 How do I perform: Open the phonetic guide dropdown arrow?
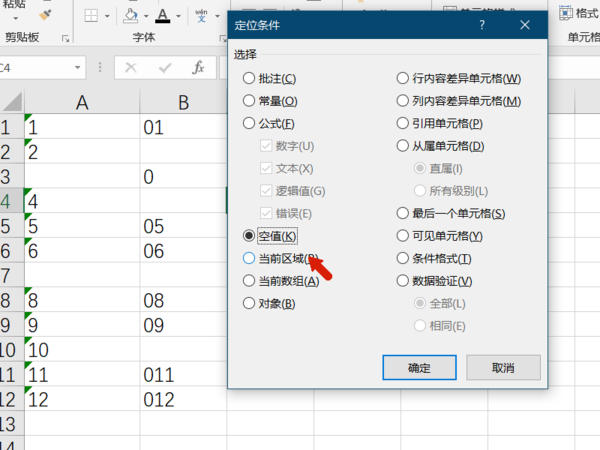click(x=217, y=16)
